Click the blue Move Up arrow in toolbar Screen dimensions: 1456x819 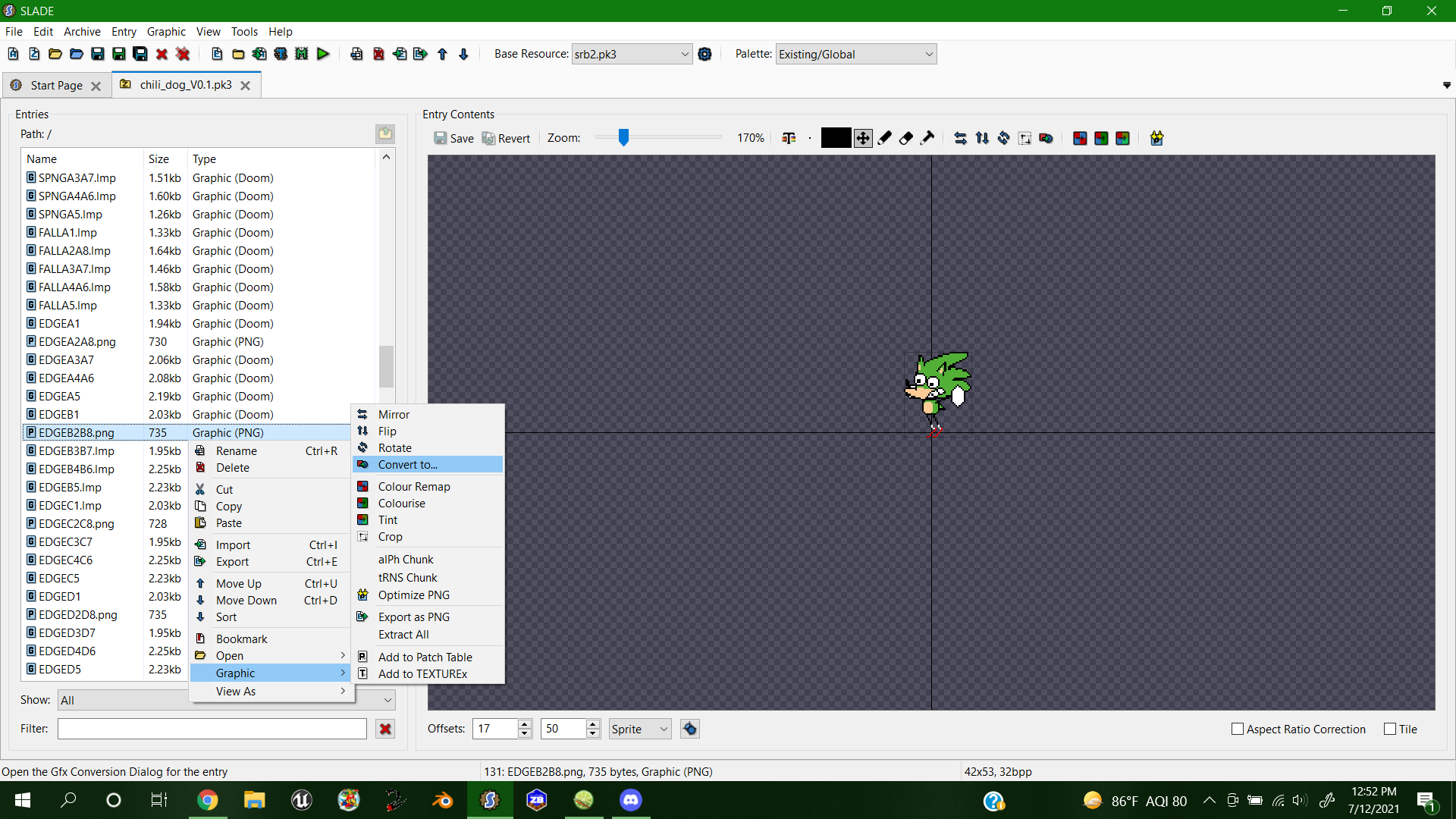pos(442,54)
